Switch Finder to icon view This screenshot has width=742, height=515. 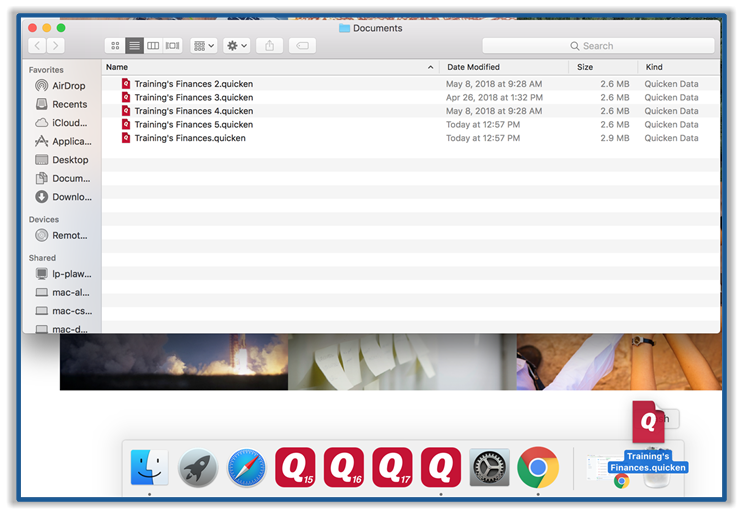click(x=115, y=46)
